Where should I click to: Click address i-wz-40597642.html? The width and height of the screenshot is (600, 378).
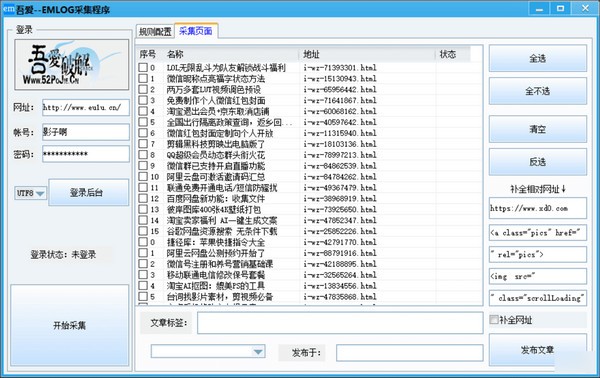click(340, 122)
